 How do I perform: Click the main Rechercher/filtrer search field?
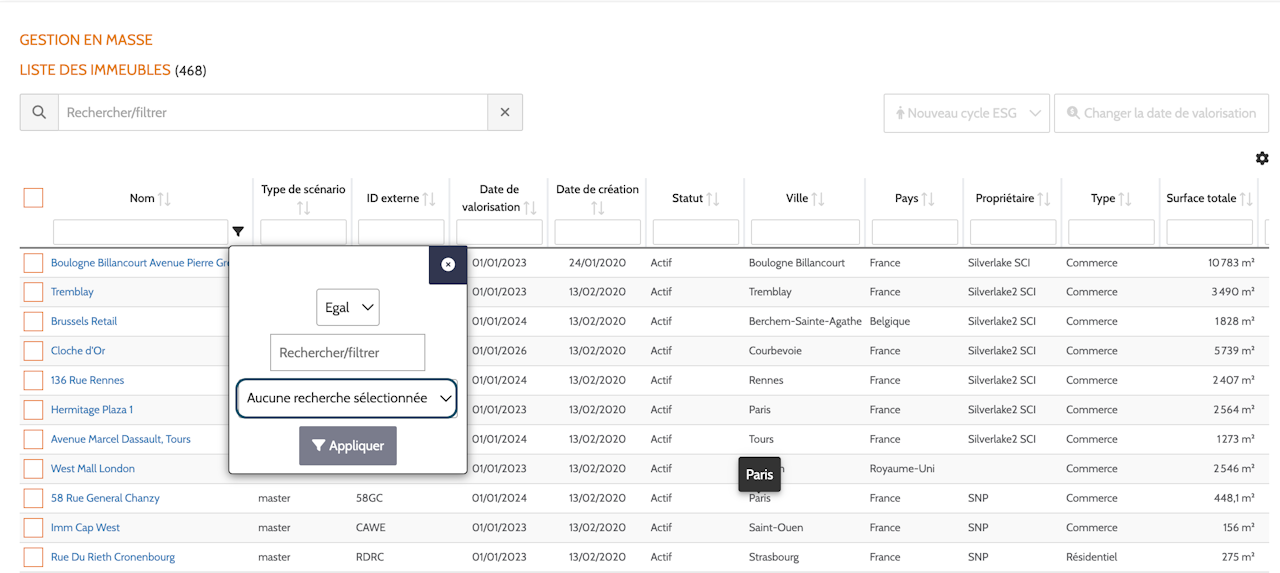pos(273,113)
